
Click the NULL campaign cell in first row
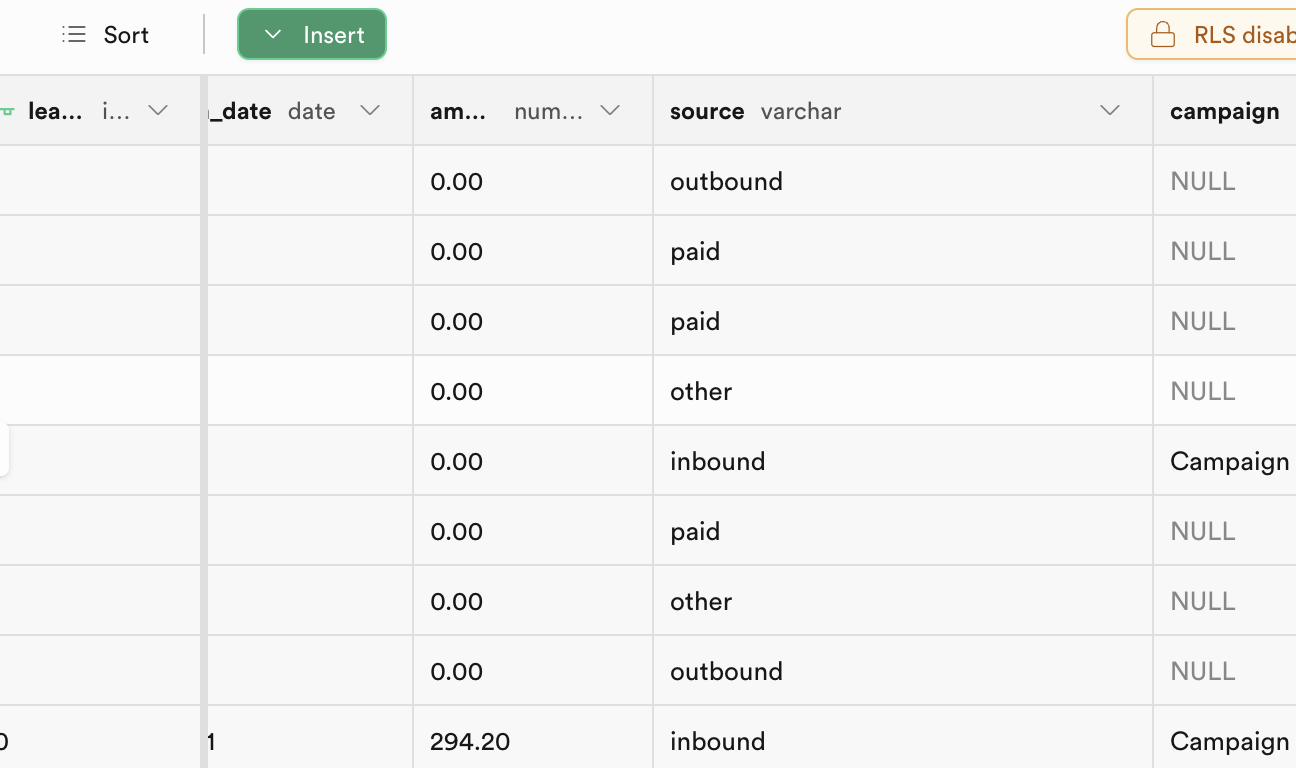coord(1224,181)
